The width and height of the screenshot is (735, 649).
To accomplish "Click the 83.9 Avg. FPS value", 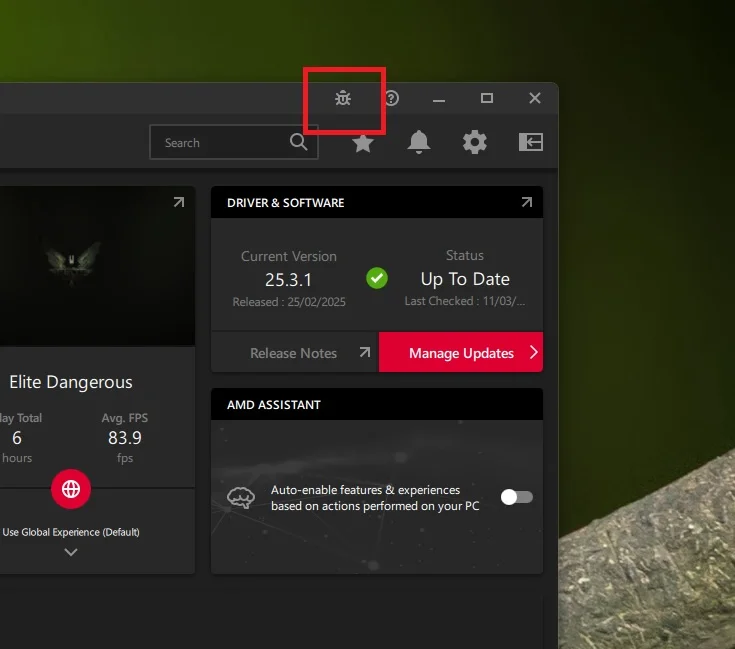I will 125,438.
